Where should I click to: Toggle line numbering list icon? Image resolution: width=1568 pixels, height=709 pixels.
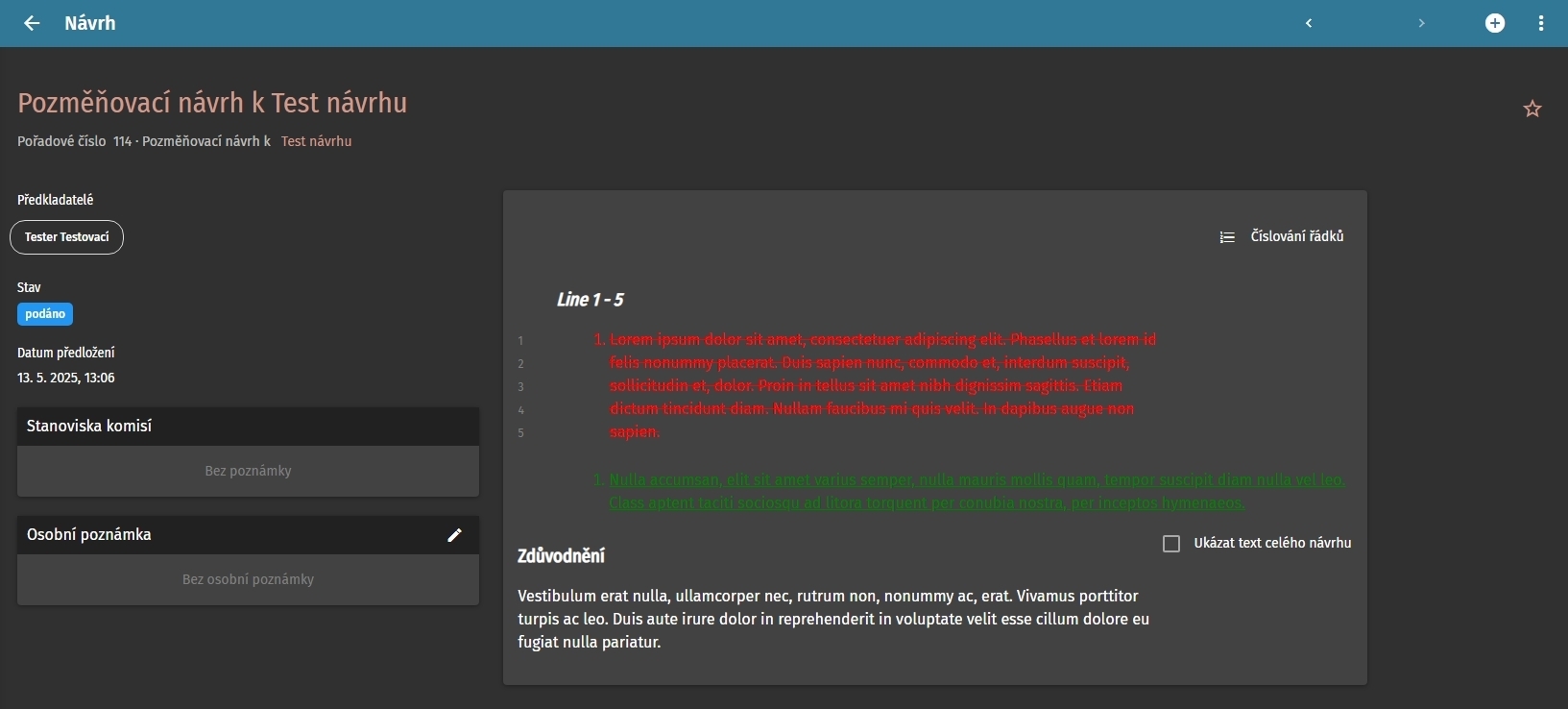pos(1227,237)
